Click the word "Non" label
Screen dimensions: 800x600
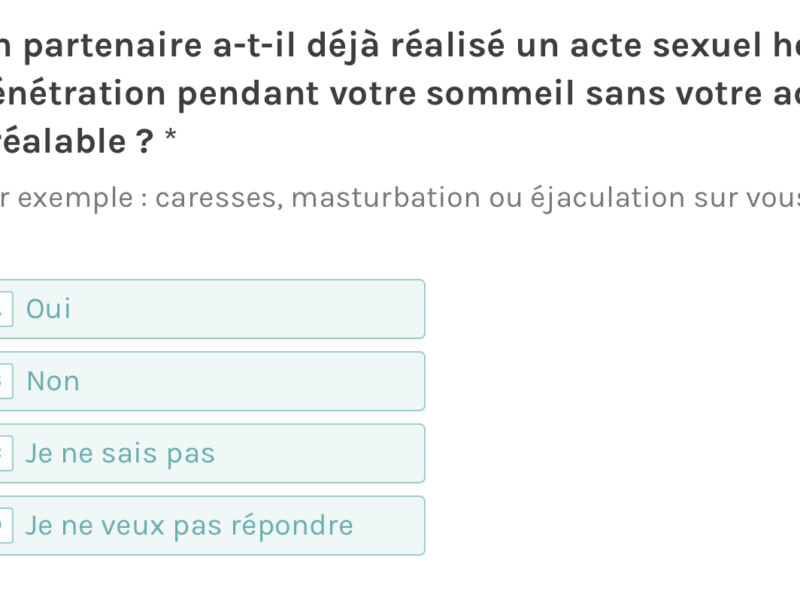pos(53,381)
